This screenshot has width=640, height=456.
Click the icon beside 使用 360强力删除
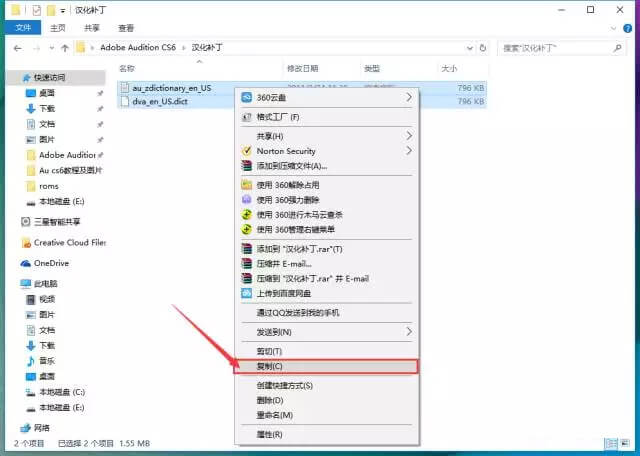tap(247, 200)
